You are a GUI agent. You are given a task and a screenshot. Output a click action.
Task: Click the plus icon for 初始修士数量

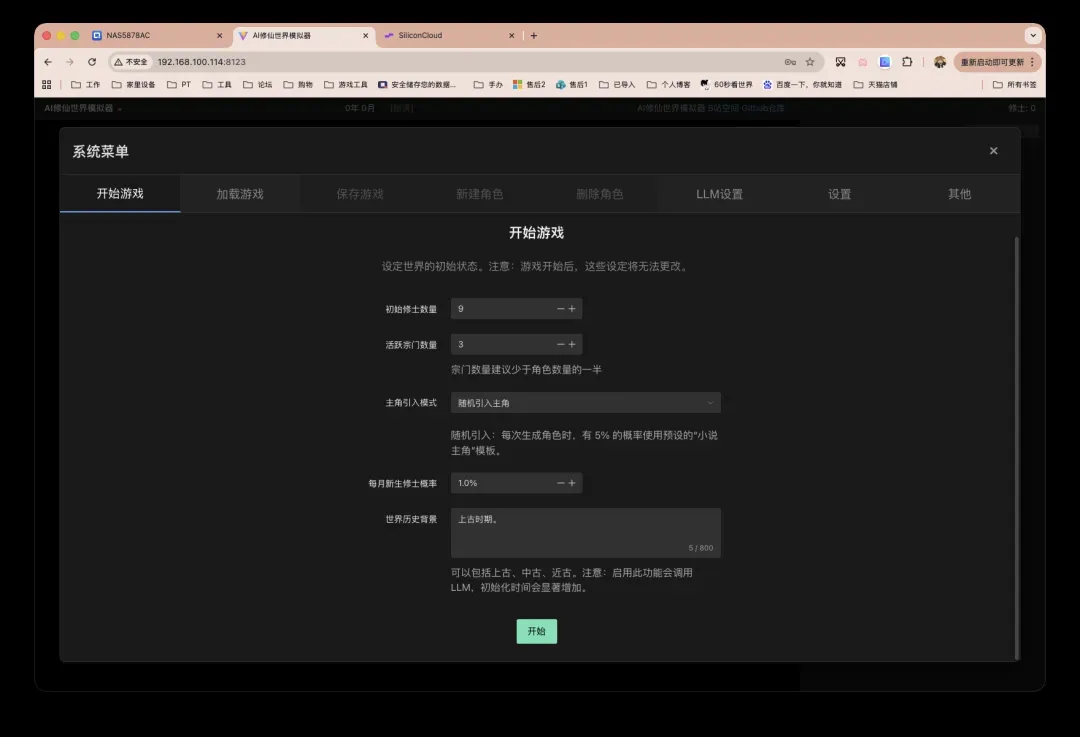572,309
